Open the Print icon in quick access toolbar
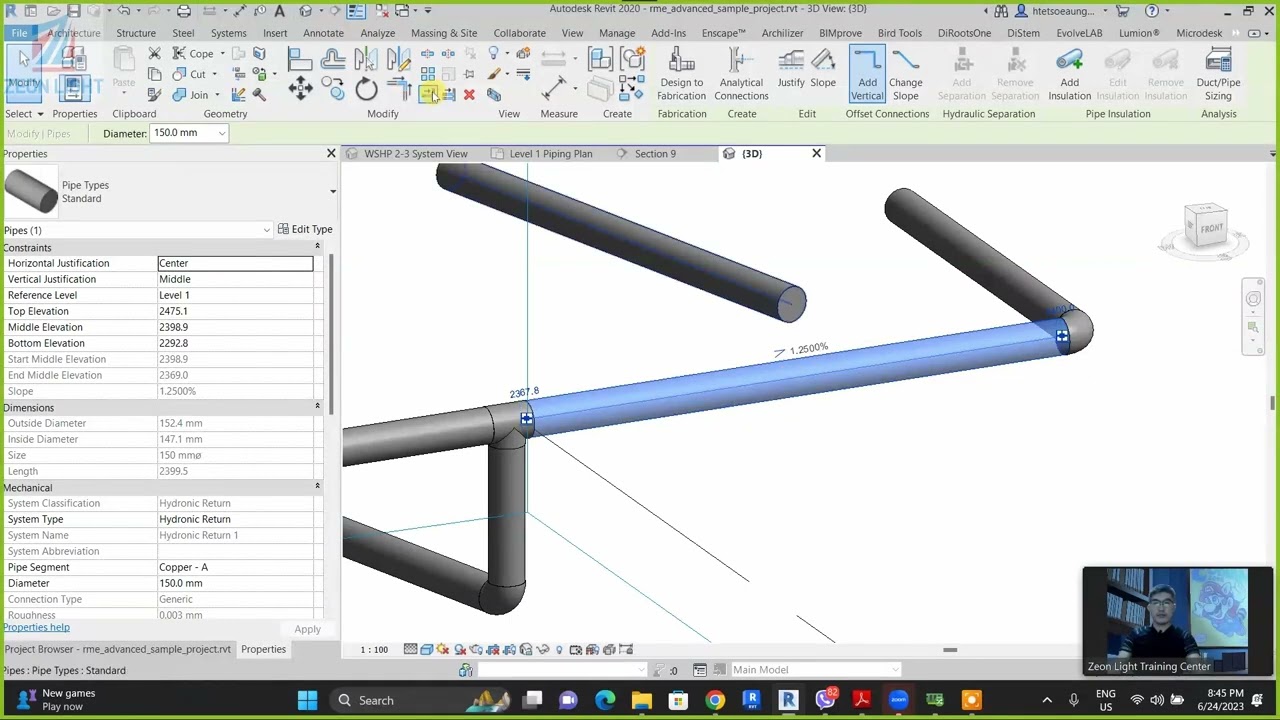1280x720 pixels. point(184,11)
